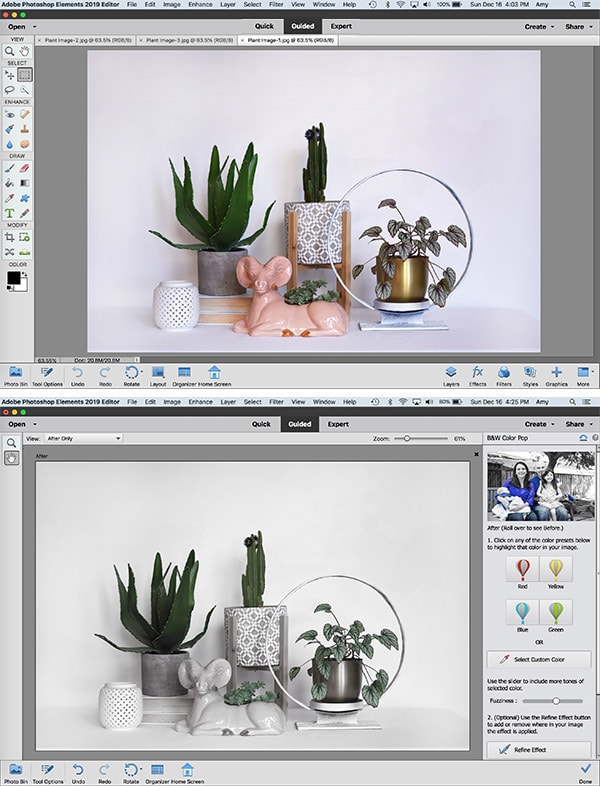Close the After preview with the x

(x=476, y=454)
